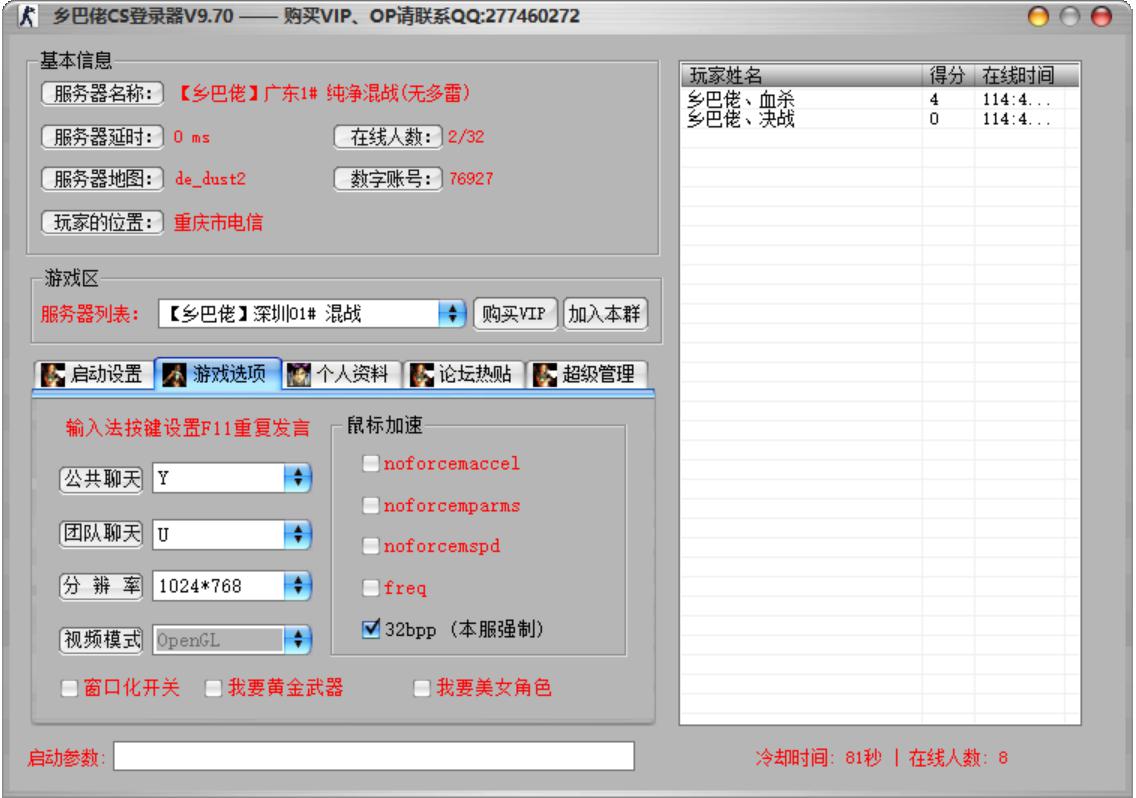Expand the 团队聊天 key dropdown
The height and width of the screenshot is (798, 1136).
(298, 535)
